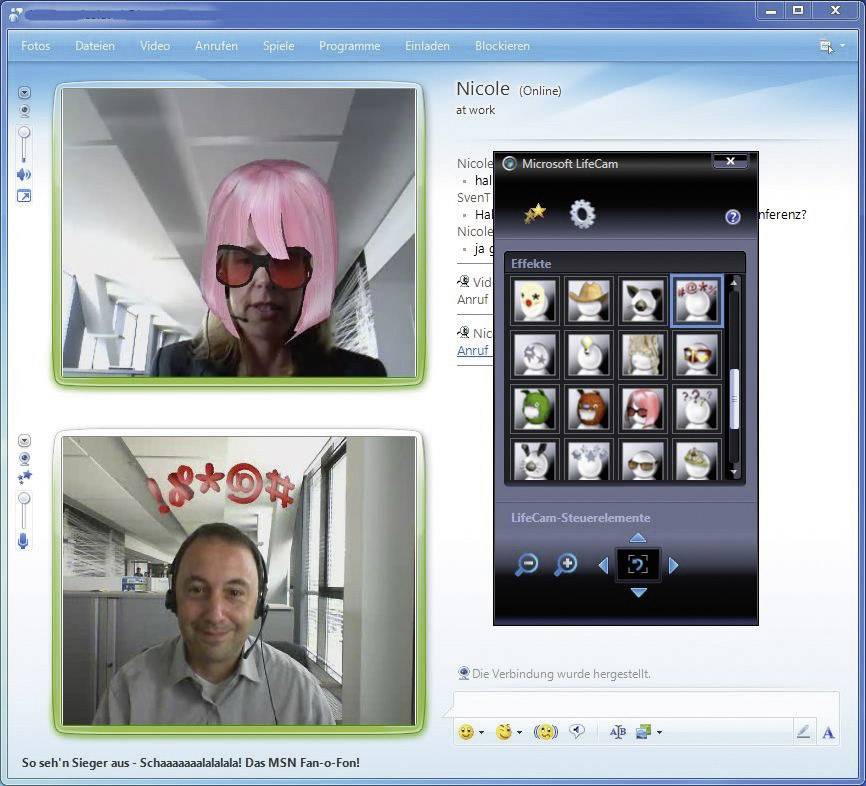This screenshot has height=786, width=866.
Task: Expand the emoticon picker dropdown
Action: [x=481, y=732]
